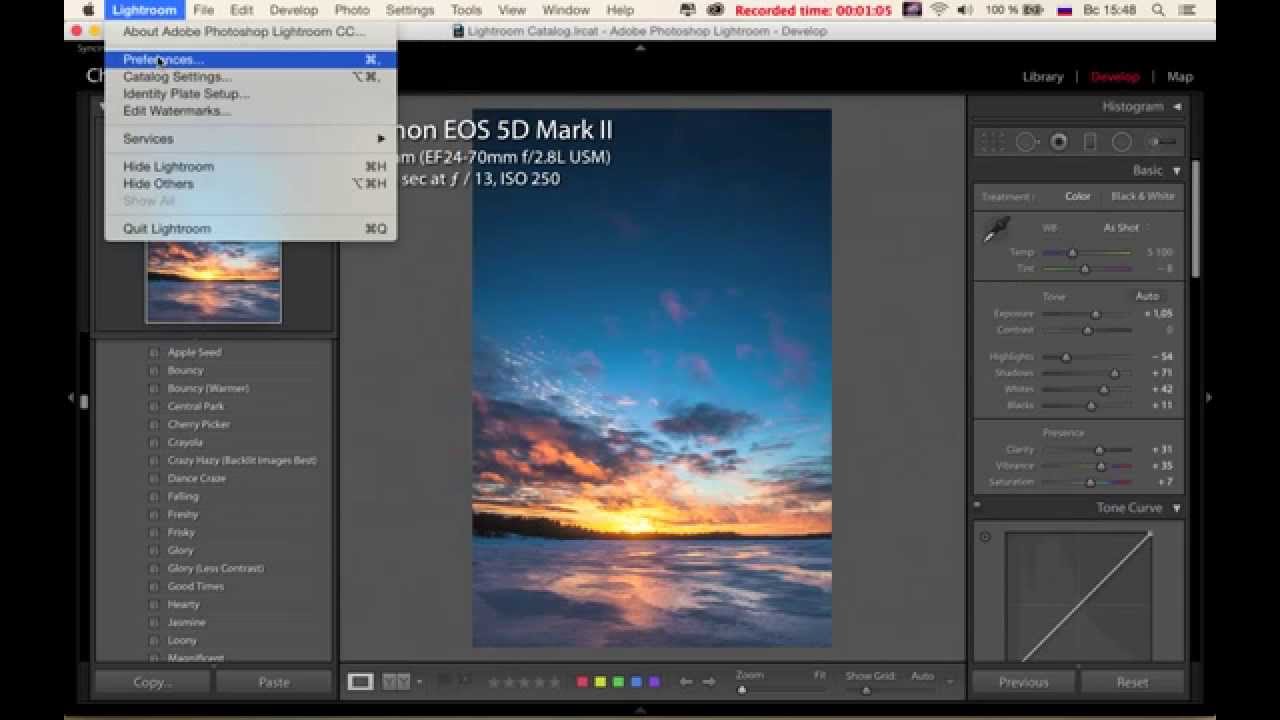The width and height of the screenshot is (1280, 720).
Task: Select the Red Eye Correction tool
Action: coord(1059,142)
